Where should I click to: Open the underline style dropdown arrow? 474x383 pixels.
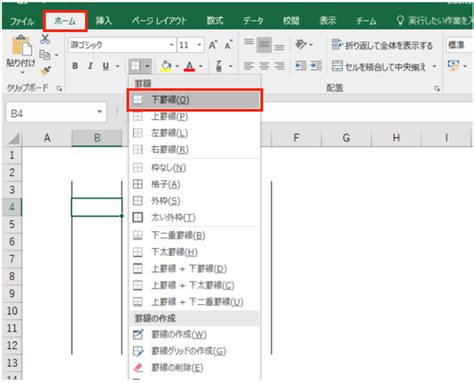(x=117, y=66)
